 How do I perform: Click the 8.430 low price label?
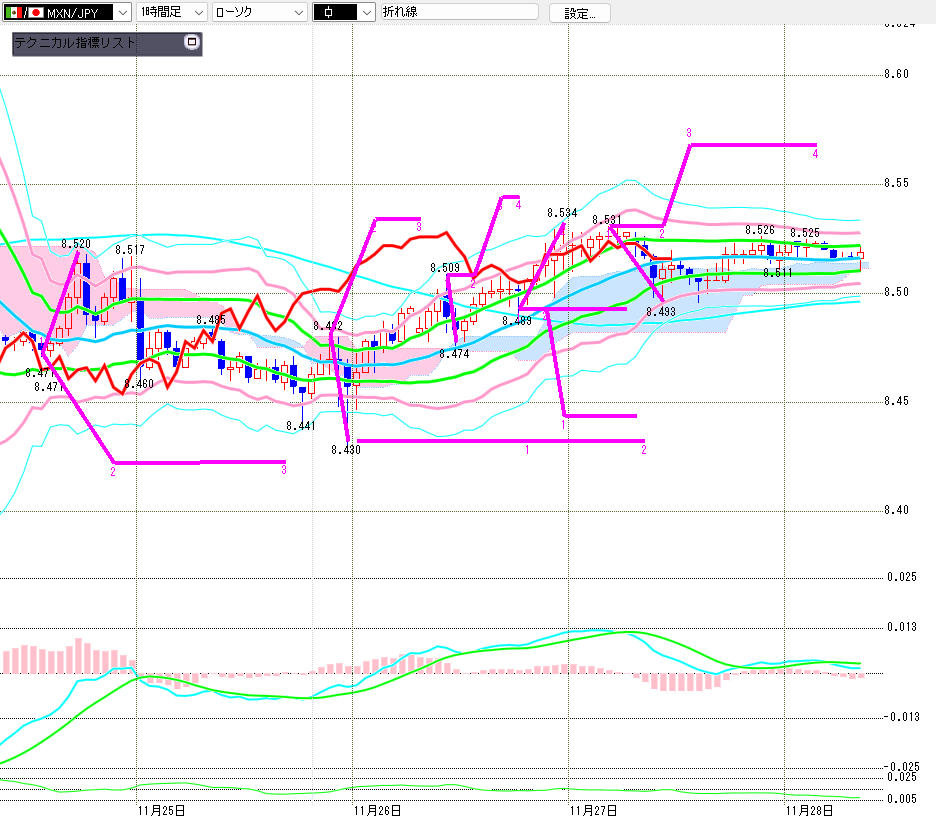tap(345, 450)
